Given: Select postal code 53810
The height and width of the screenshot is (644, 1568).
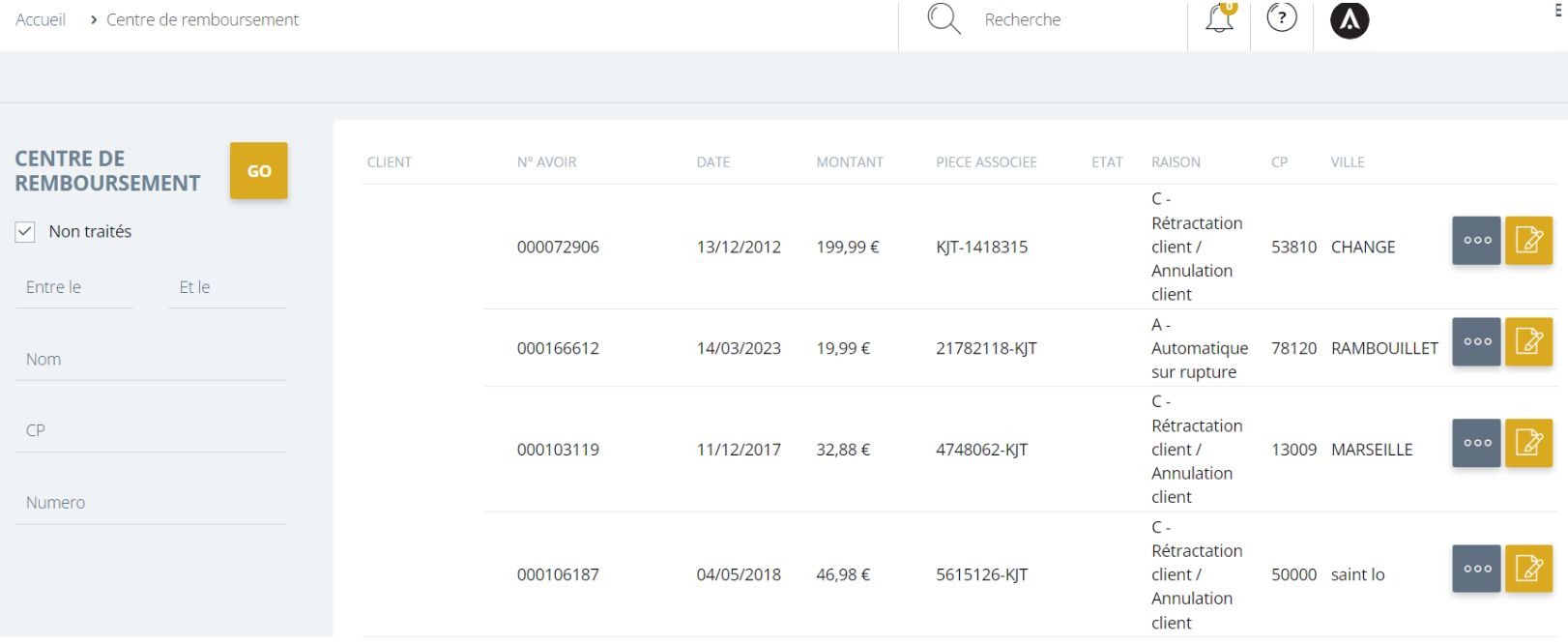Looking at the screenshot, I should coord(1293,248).
